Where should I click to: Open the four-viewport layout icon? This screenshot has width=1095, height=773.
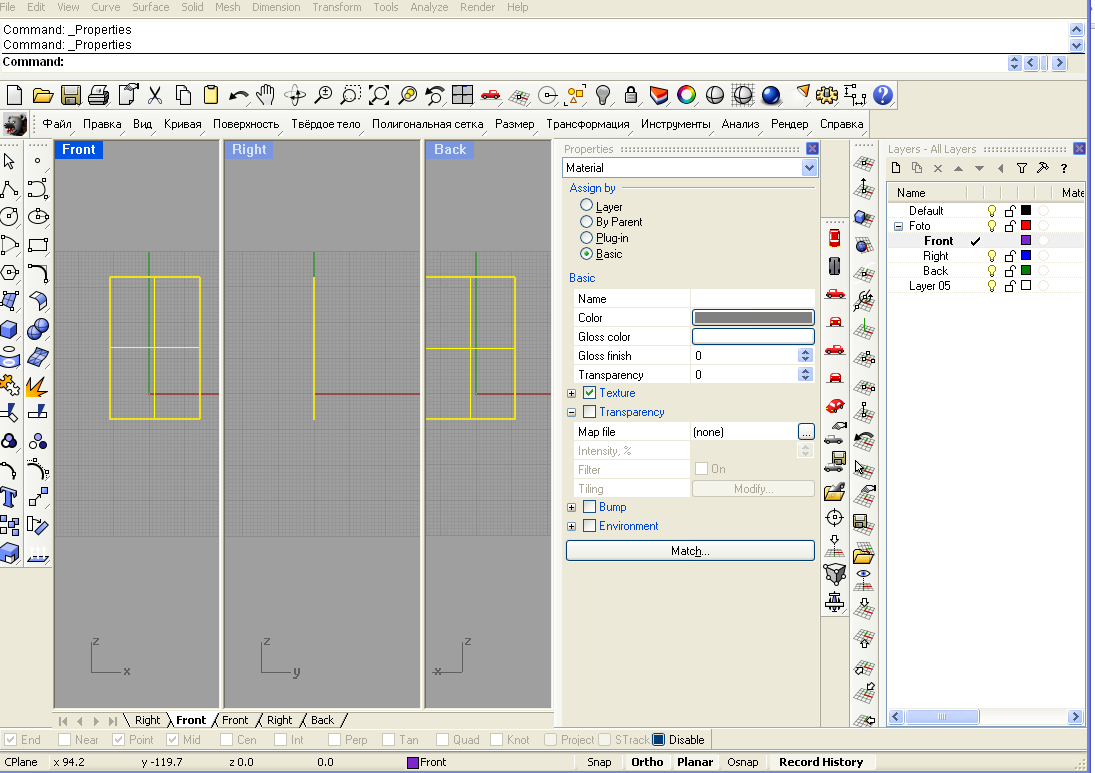[x=462, y=95]
